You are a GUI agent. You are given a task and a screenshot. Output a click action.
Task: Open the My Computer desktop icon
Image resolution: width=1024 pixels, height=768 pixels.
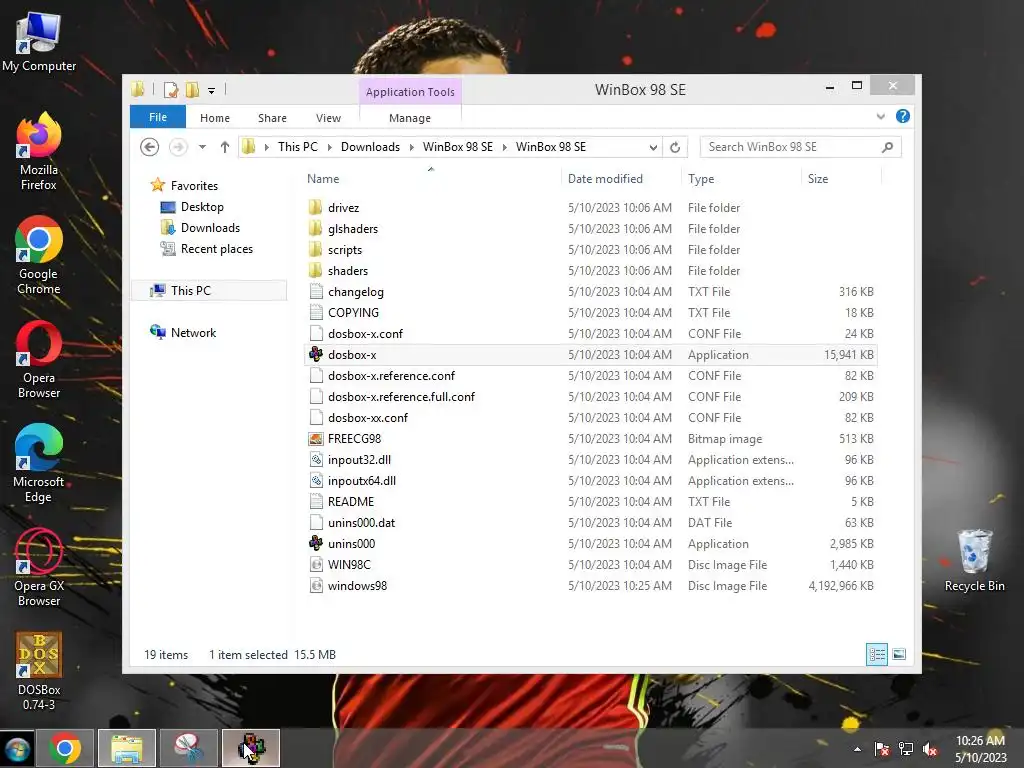coord(39,42)
